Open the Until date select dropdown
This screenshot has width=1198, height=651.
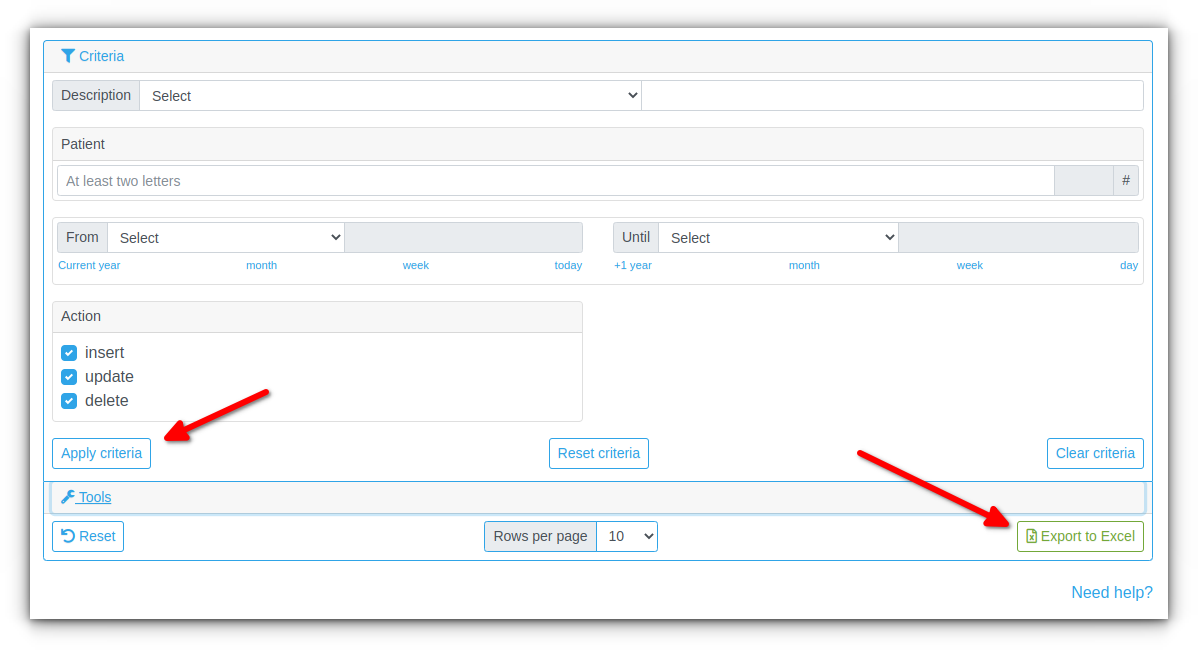[x=779, y=238]
